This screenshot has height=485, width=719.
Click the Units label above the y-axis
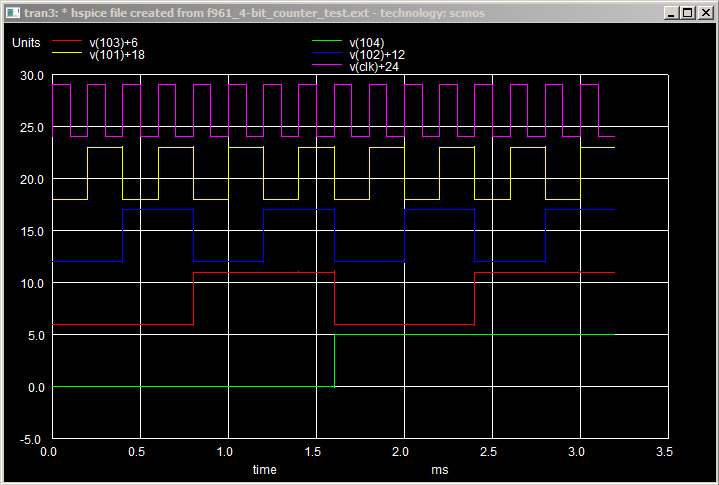point(26,43)
